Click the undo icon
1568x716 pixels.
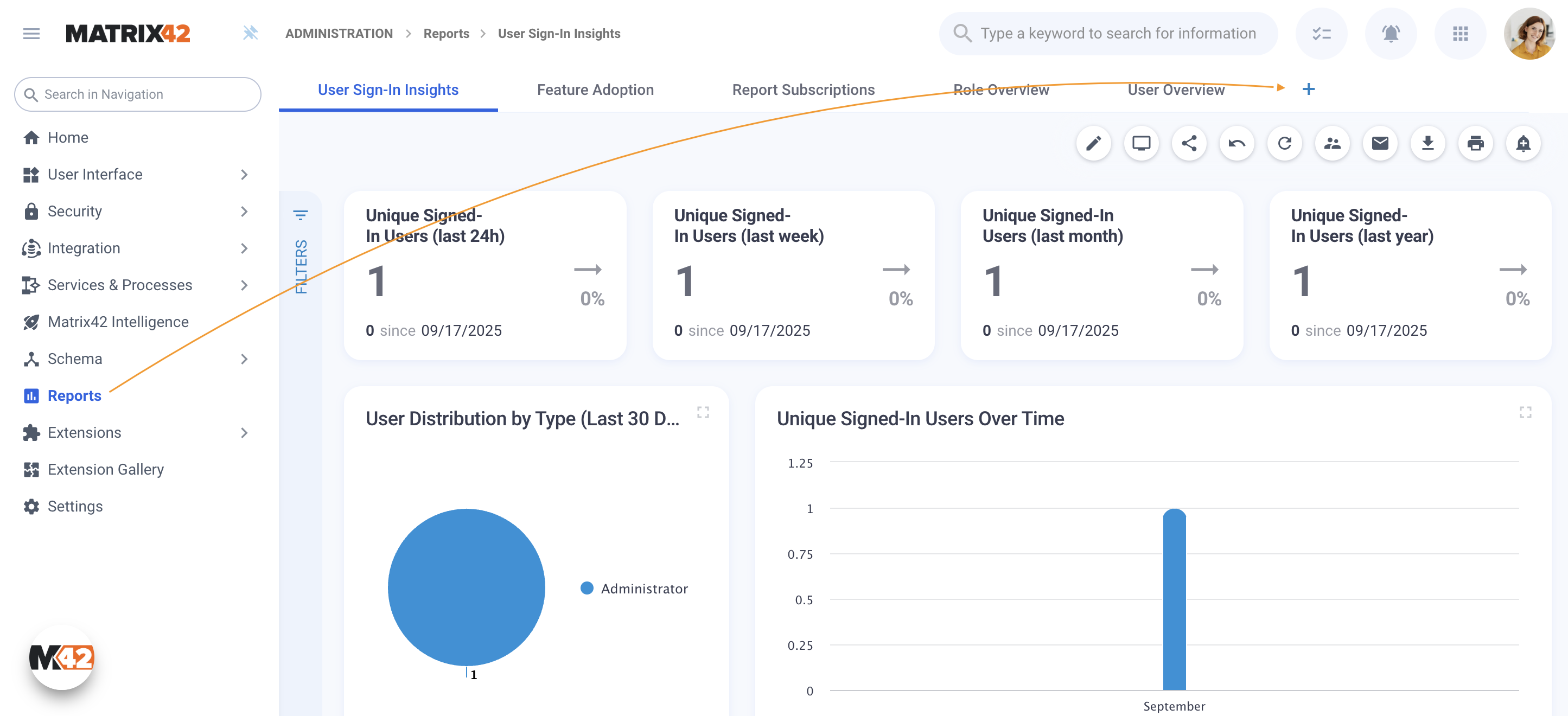pyautogui.click(x=1236, y=143)
